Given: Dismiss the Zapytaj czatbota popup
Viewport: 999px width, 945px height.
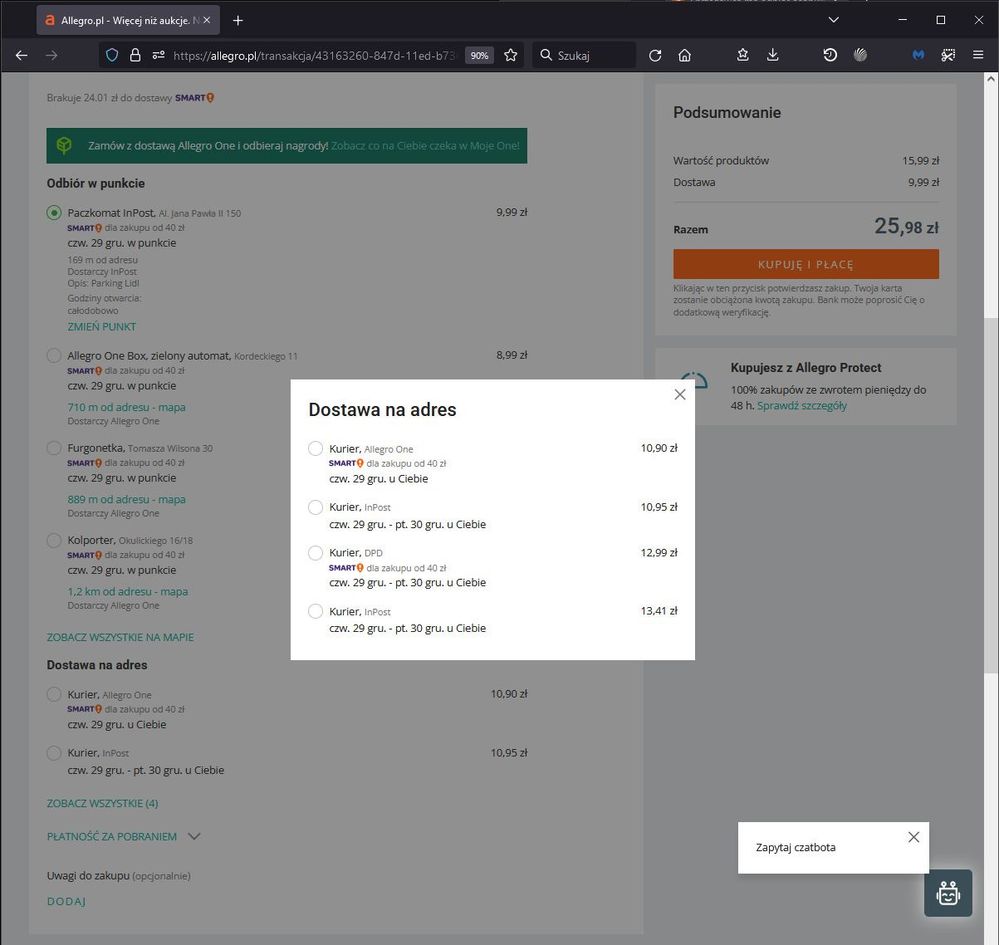Looking at the screenshot, I should pyautogui.click(x=914, y=837).
